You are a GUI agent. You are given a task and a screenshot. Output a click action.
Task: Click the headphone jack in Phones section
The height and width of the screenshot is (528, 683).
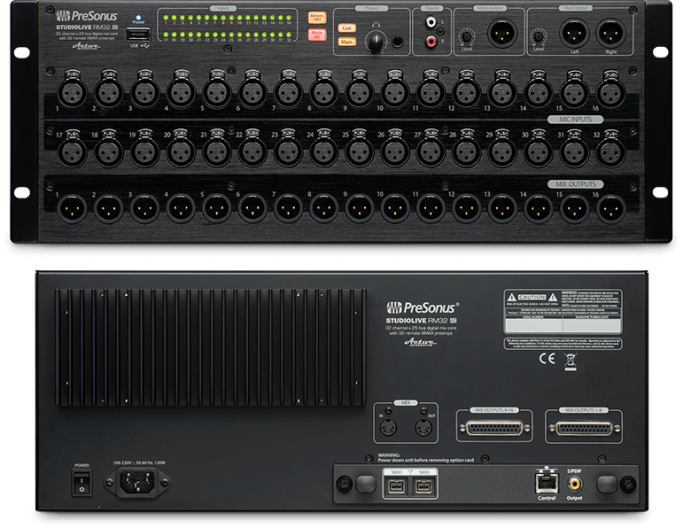coord(397,42)
